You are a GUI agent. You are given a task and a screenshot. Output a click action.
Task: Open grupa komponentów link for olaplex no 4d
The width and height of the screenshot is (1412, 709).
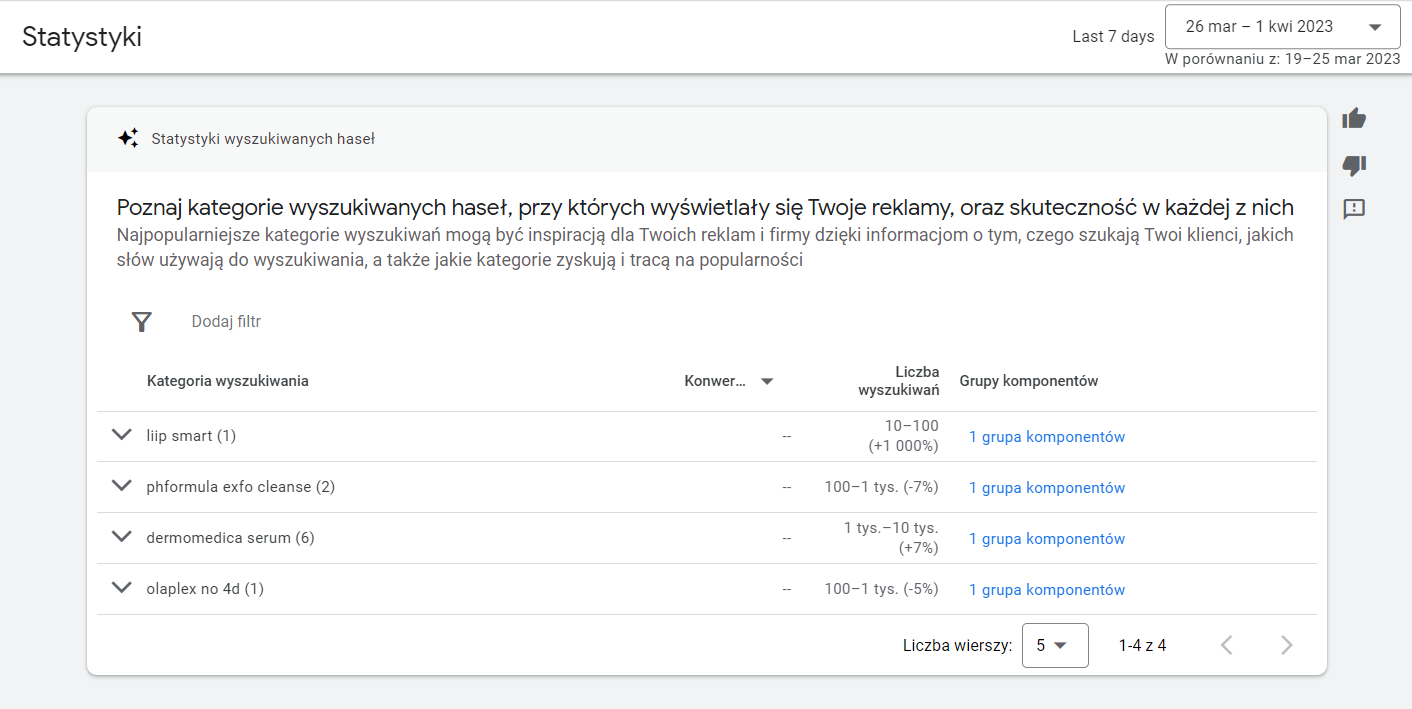tap(1047, 590)
